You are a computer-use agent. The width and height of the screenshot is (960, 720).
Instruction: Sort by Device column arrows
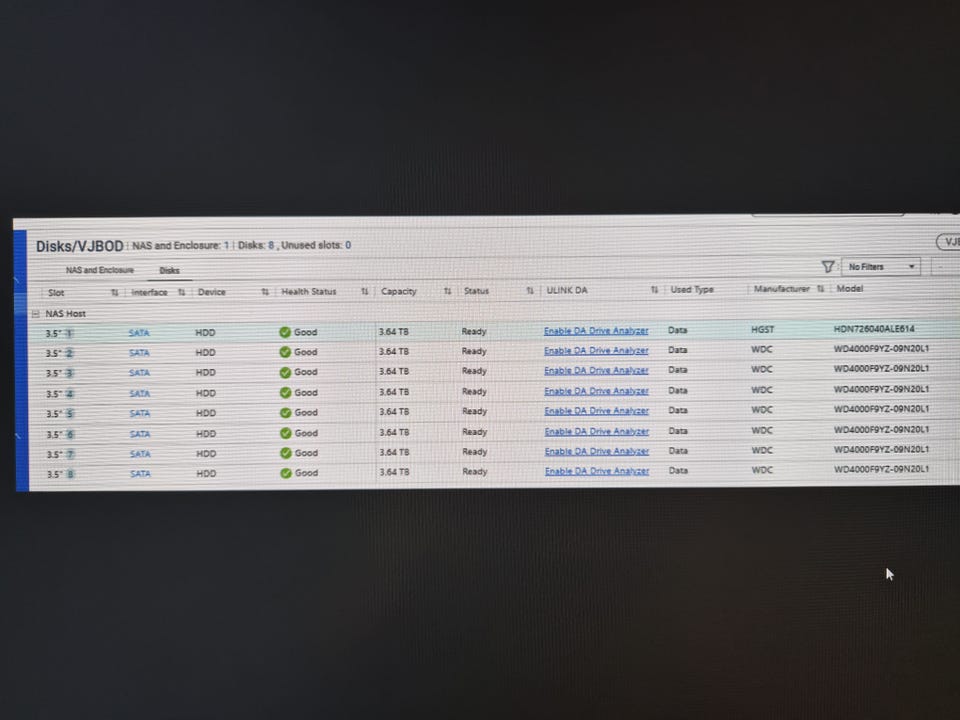coord(265,291)
